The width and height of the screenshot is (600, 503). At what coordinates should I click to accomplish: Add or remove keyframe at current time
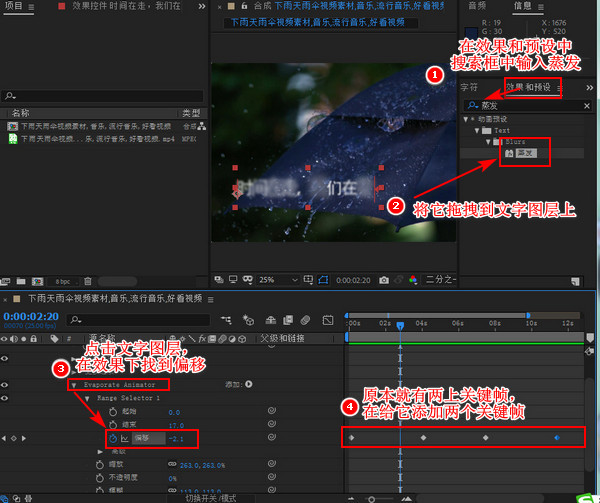pos(14,438)
